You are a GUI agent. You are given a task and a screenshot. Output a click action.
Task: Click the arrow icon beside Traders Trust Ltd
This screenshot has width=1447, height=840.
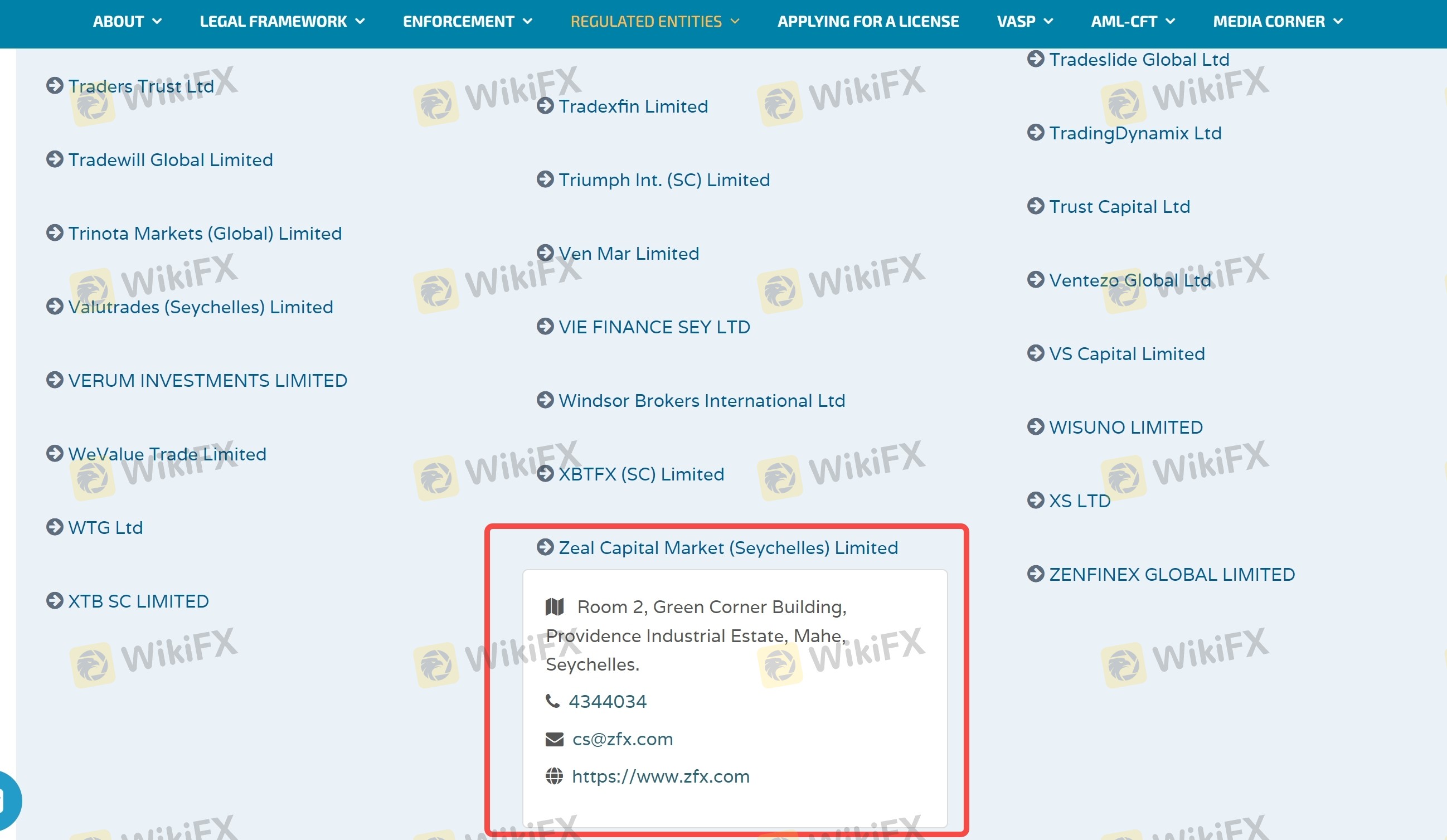55,85
